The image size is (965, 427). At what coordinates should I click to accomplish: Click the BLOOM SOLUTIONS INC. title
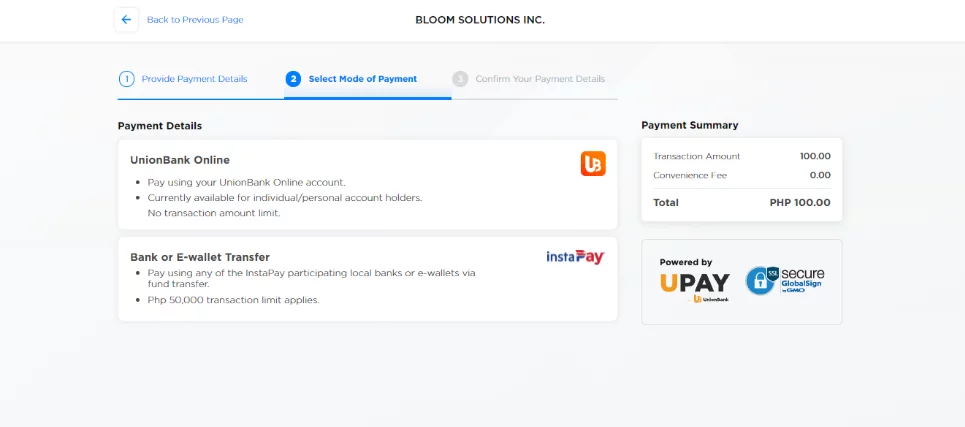[x=480, y=20]
